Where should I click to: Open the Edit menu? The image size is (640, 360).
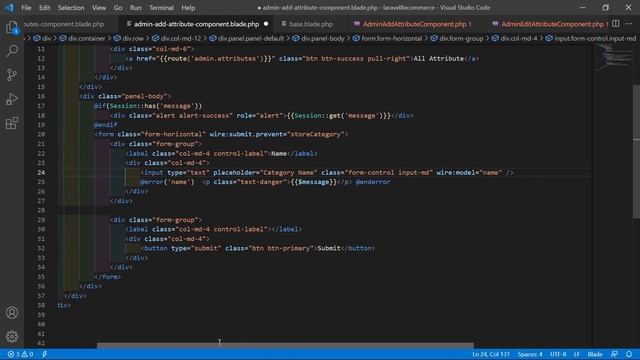(x=44, y=8)
